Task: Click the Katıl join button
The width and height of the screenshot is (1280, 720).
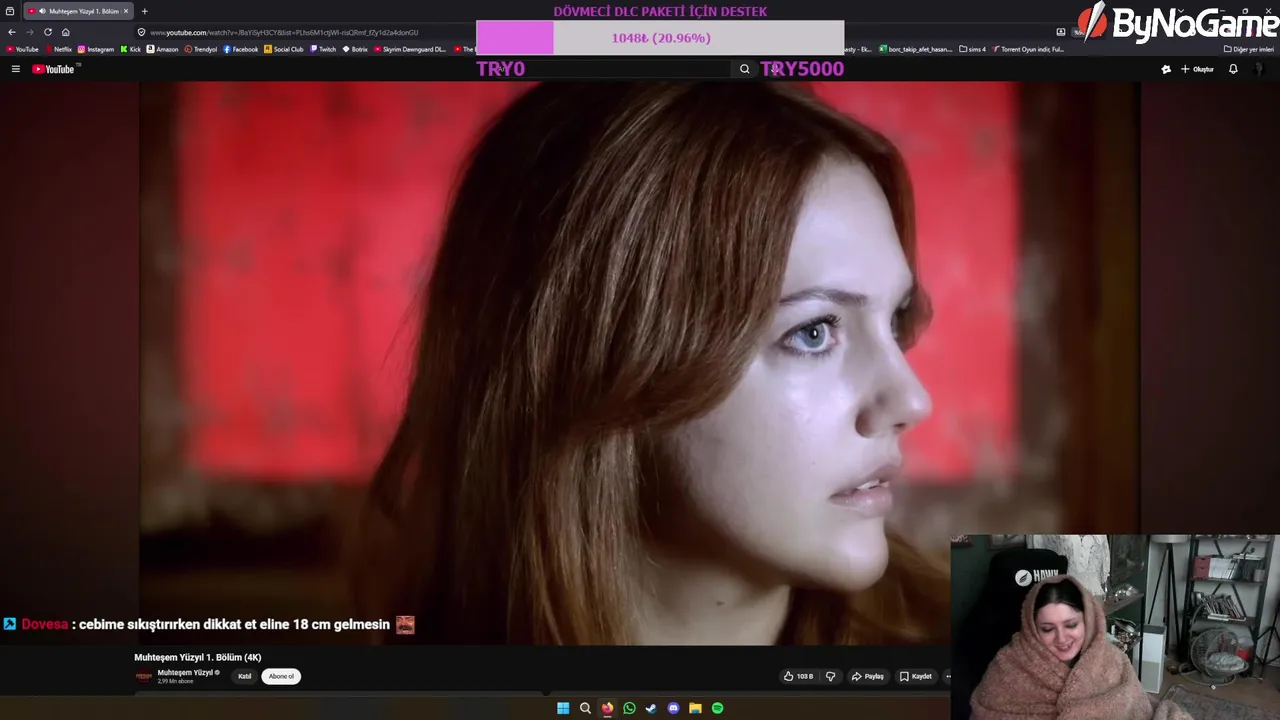Action: (244, 676)
